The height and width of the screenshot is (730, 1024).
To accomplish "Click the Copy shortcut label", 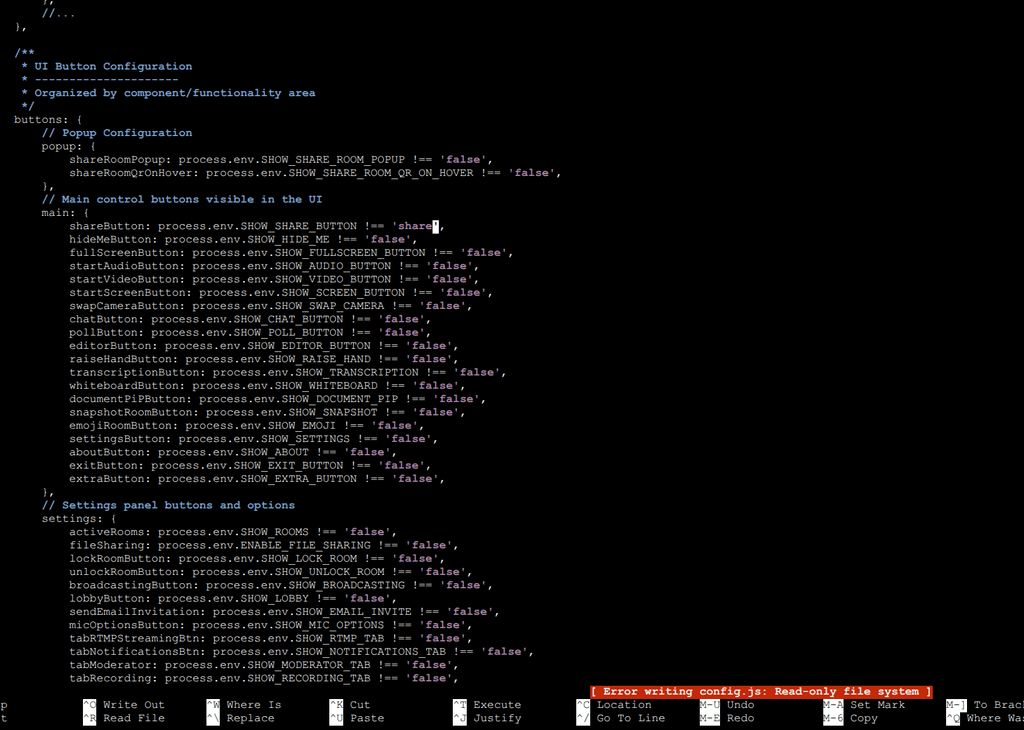I will pos(863,718).
